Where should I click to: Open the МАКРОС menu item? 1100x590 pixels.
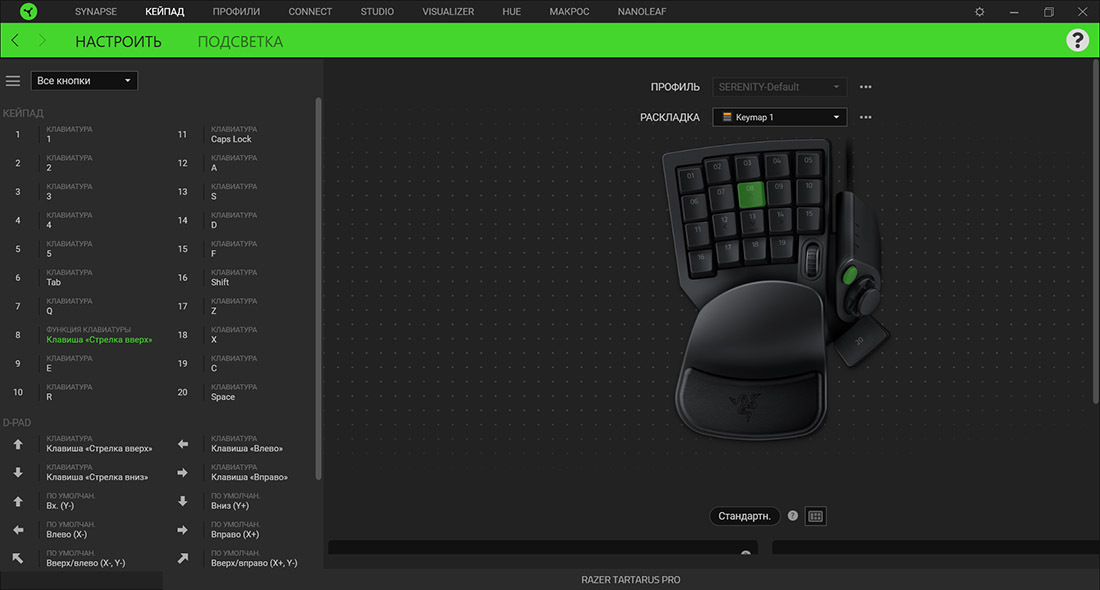tap(568, 11)
